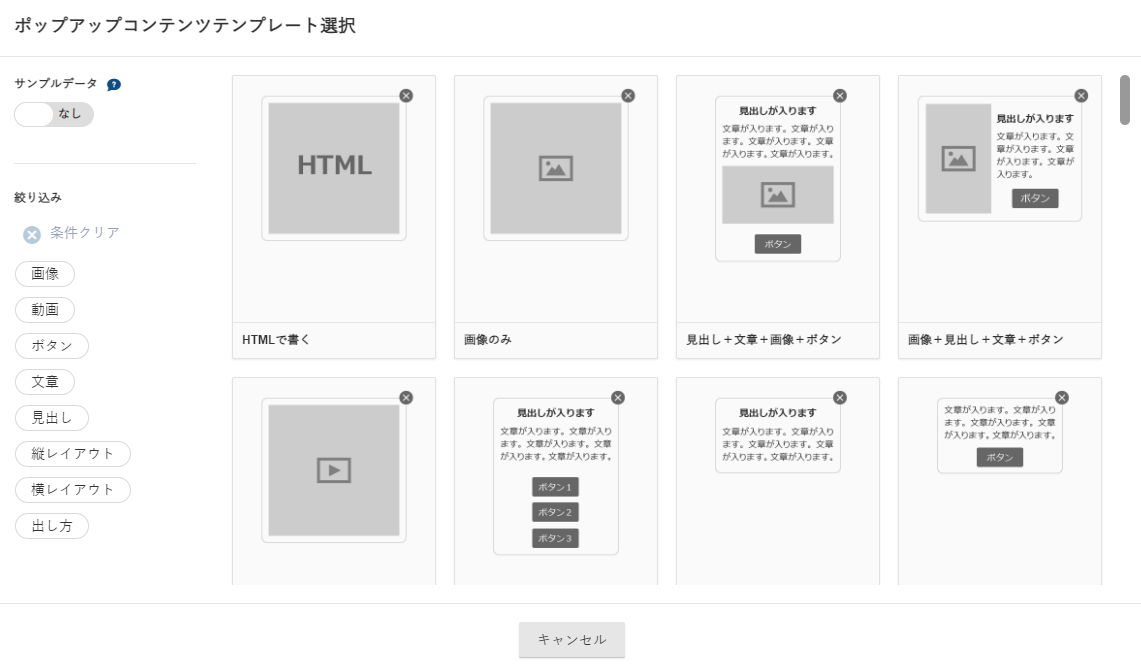Screen dimensions: 1141x670
Task: Click ボタン1 in the three-button template
Action: (x=555, y=487)
